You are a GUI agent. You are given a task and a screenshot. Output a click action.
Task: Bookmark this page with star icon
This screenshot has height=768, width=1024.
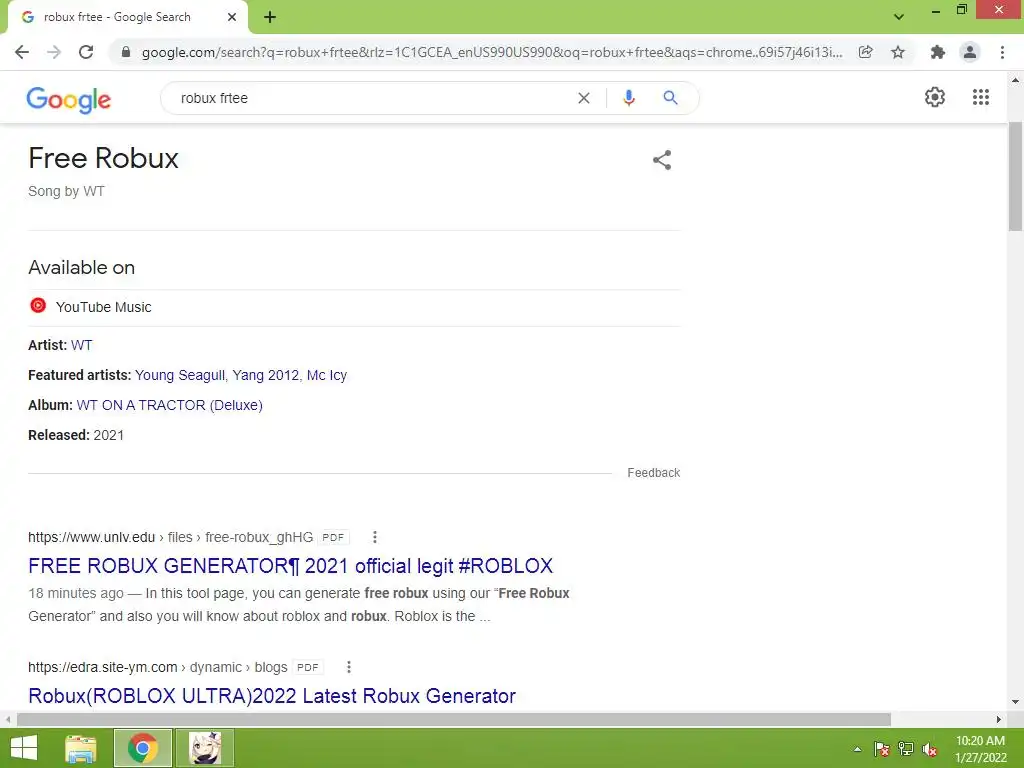tap(898, 52)
